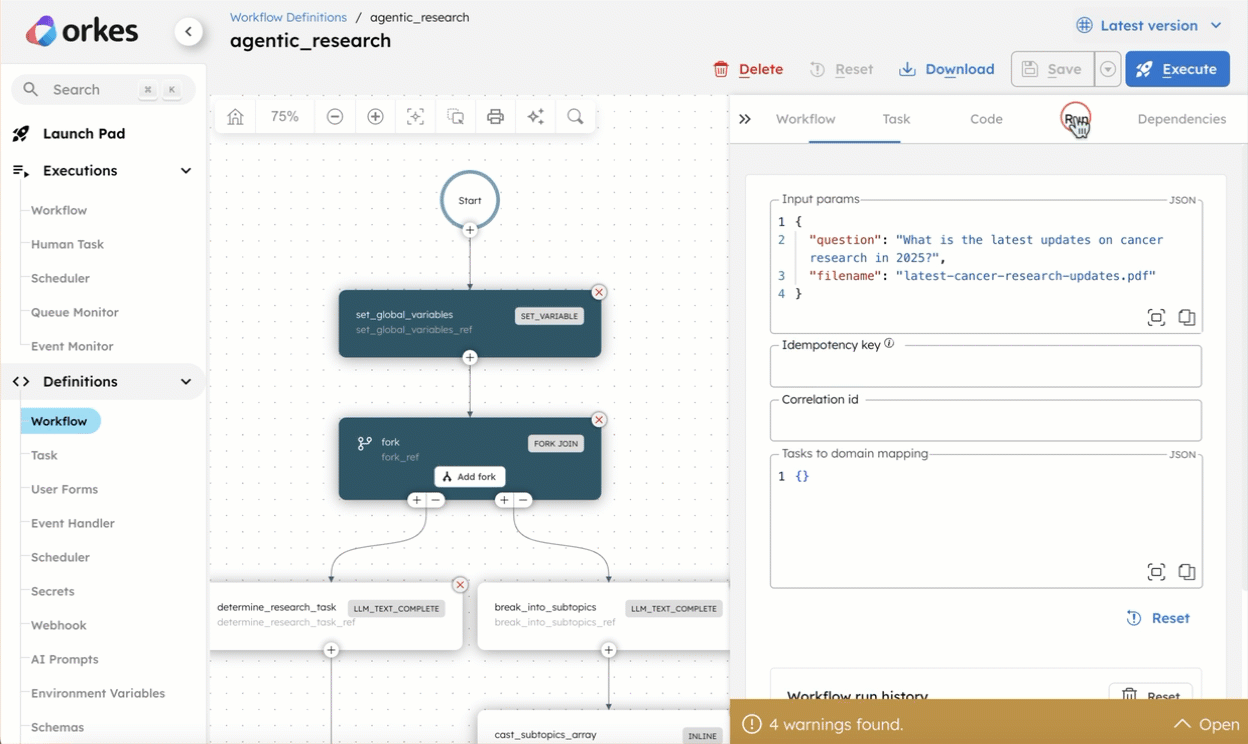Image resolution: width=1248 pixels, height=744 pixels.
Task: Collapse the left sidebar with the arrow button
Action: (x=188, y=32)
